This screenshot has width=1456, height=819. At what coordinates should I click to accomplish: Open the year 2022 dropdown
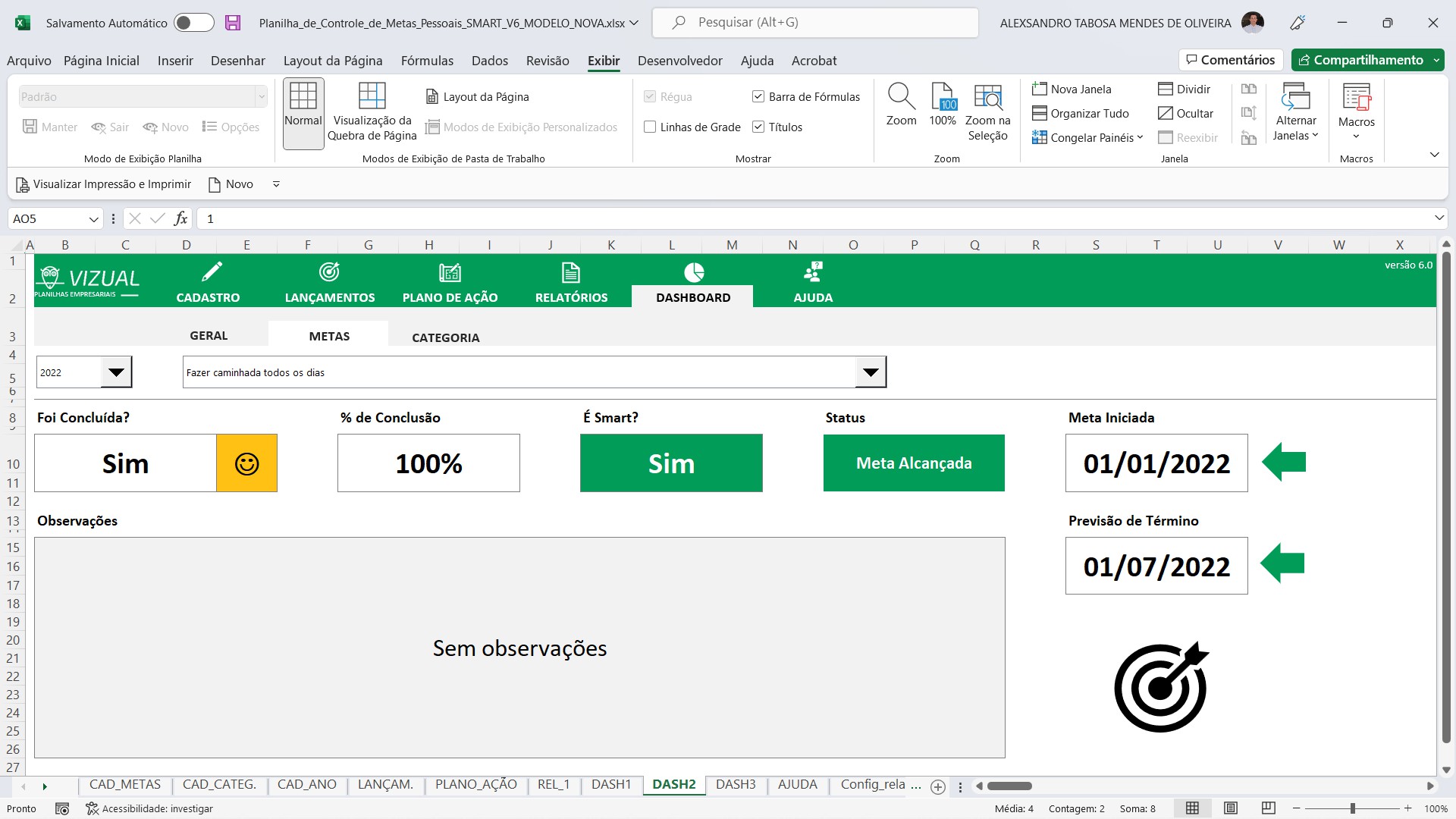coord(115,372)
